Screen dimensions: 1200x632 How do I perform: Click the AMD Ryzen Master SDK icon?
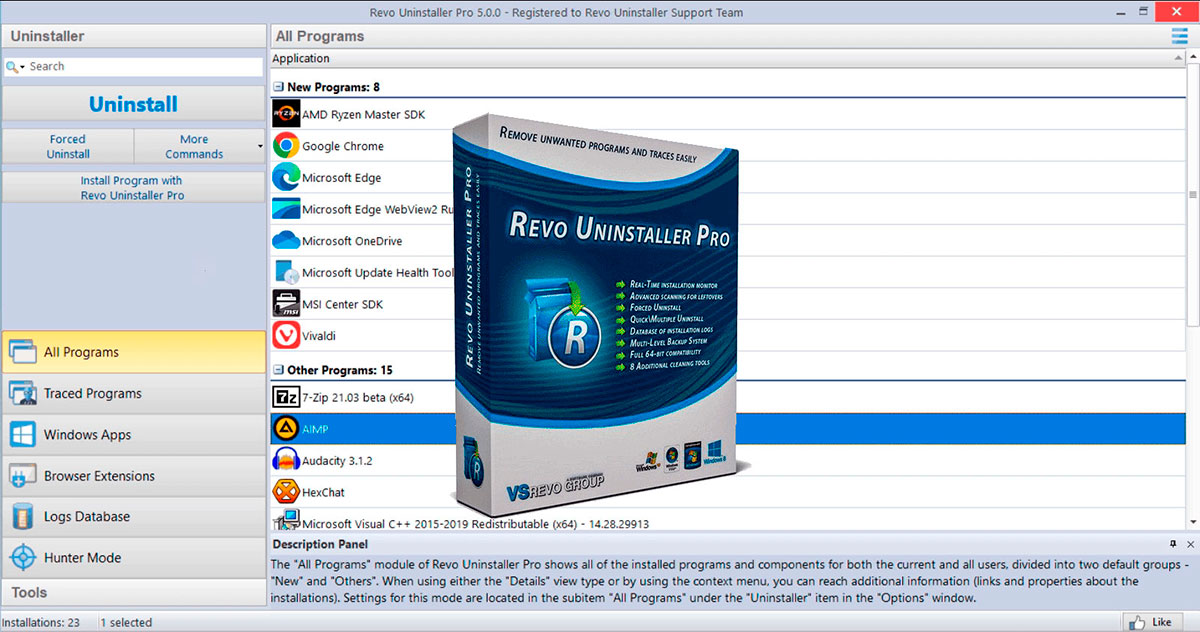click(x=286, y=114)
